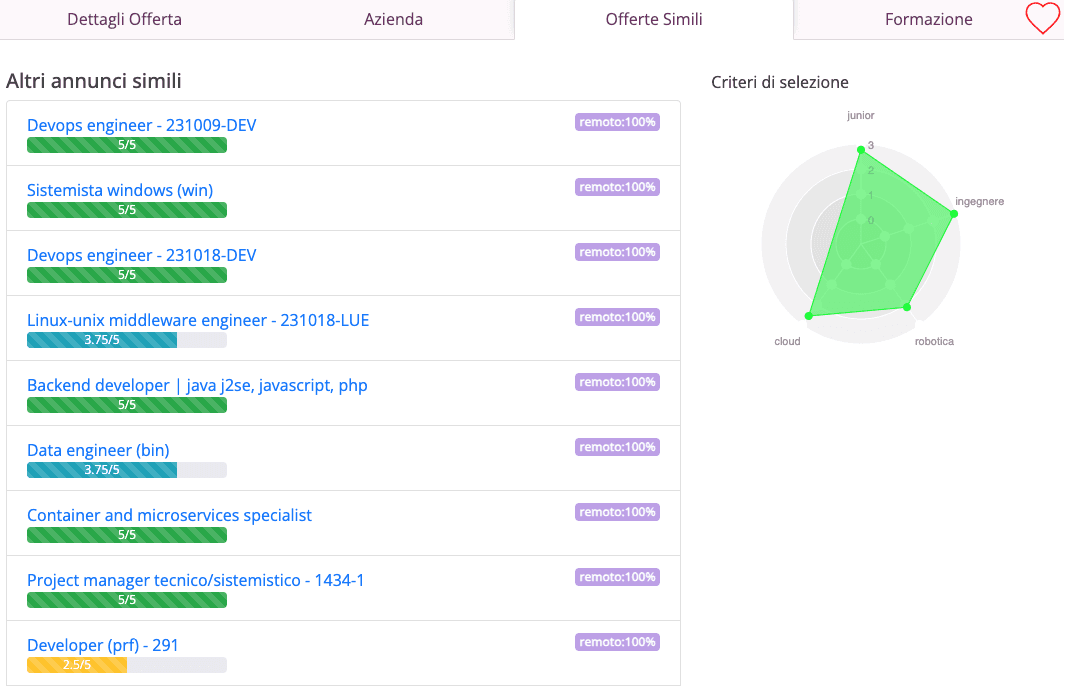Click the cloud axis label
1066x686 pixels.
click(787, 341)
